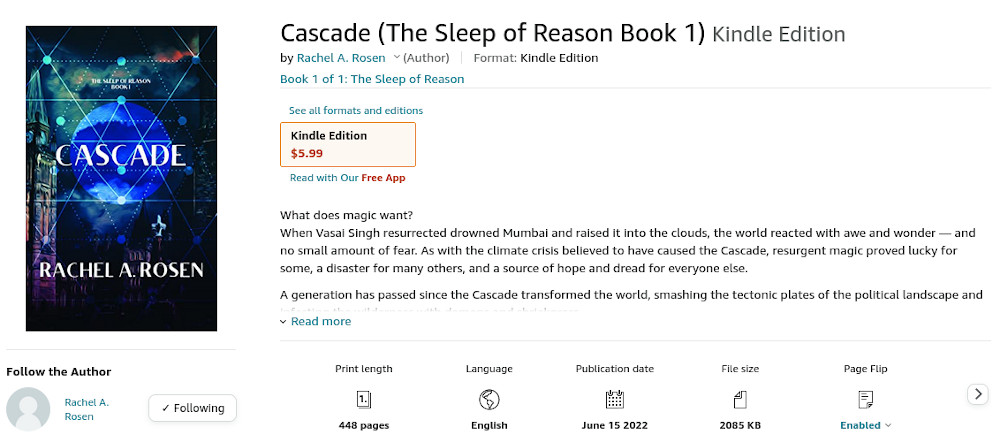Click the File size document icon
Viewport: 1000px width, 435px height.
[x=740, y=400]
